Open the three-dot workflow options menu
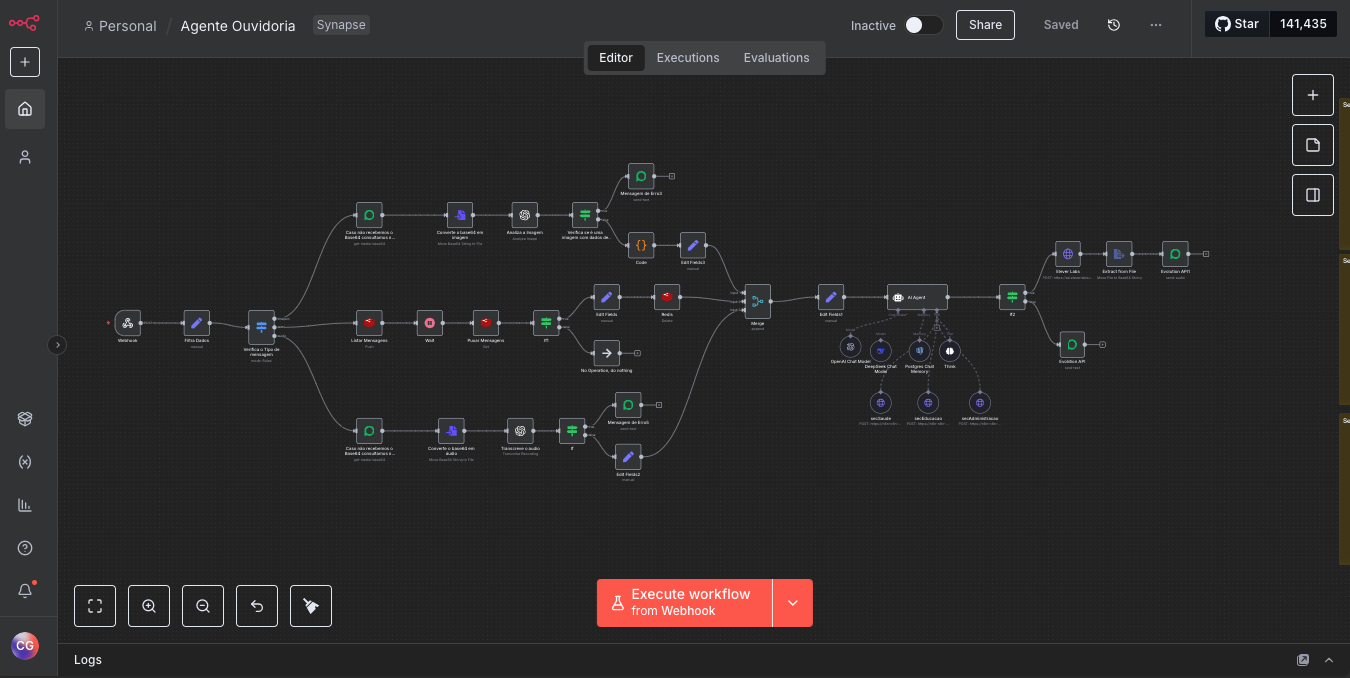 (x=1156, y=25)
